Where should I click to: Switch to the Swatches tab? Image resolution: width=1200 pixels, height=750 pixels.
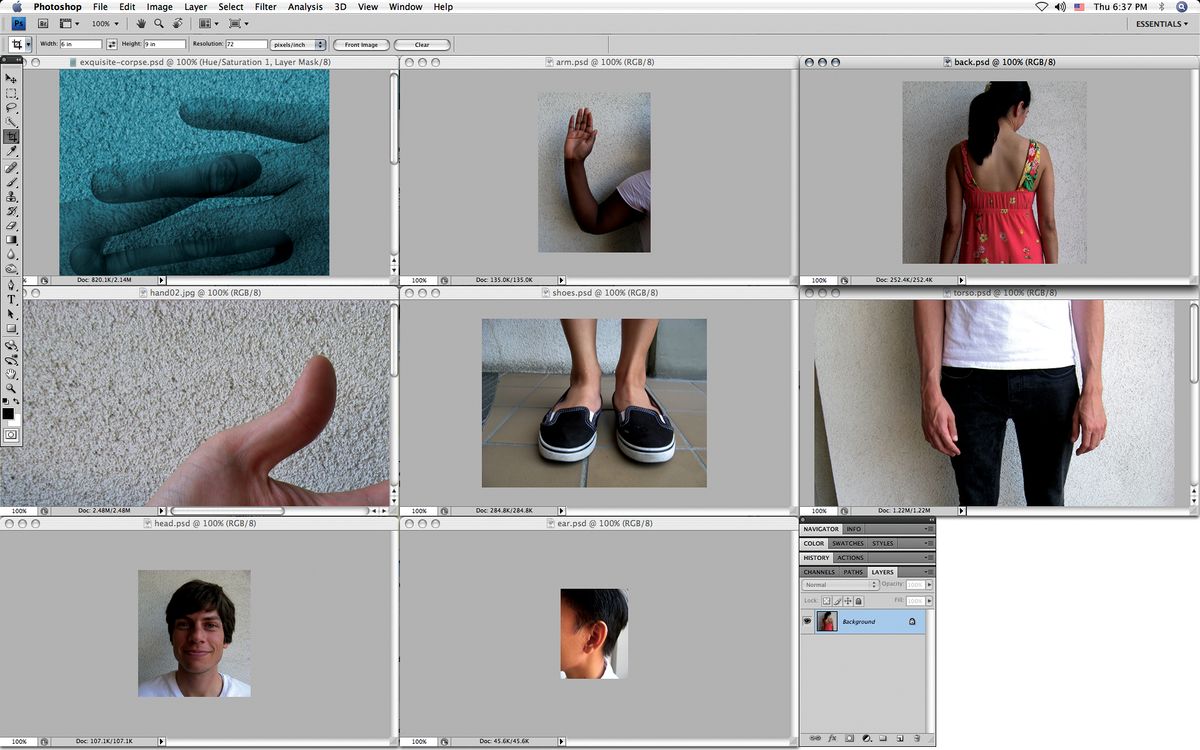(848, 543)
